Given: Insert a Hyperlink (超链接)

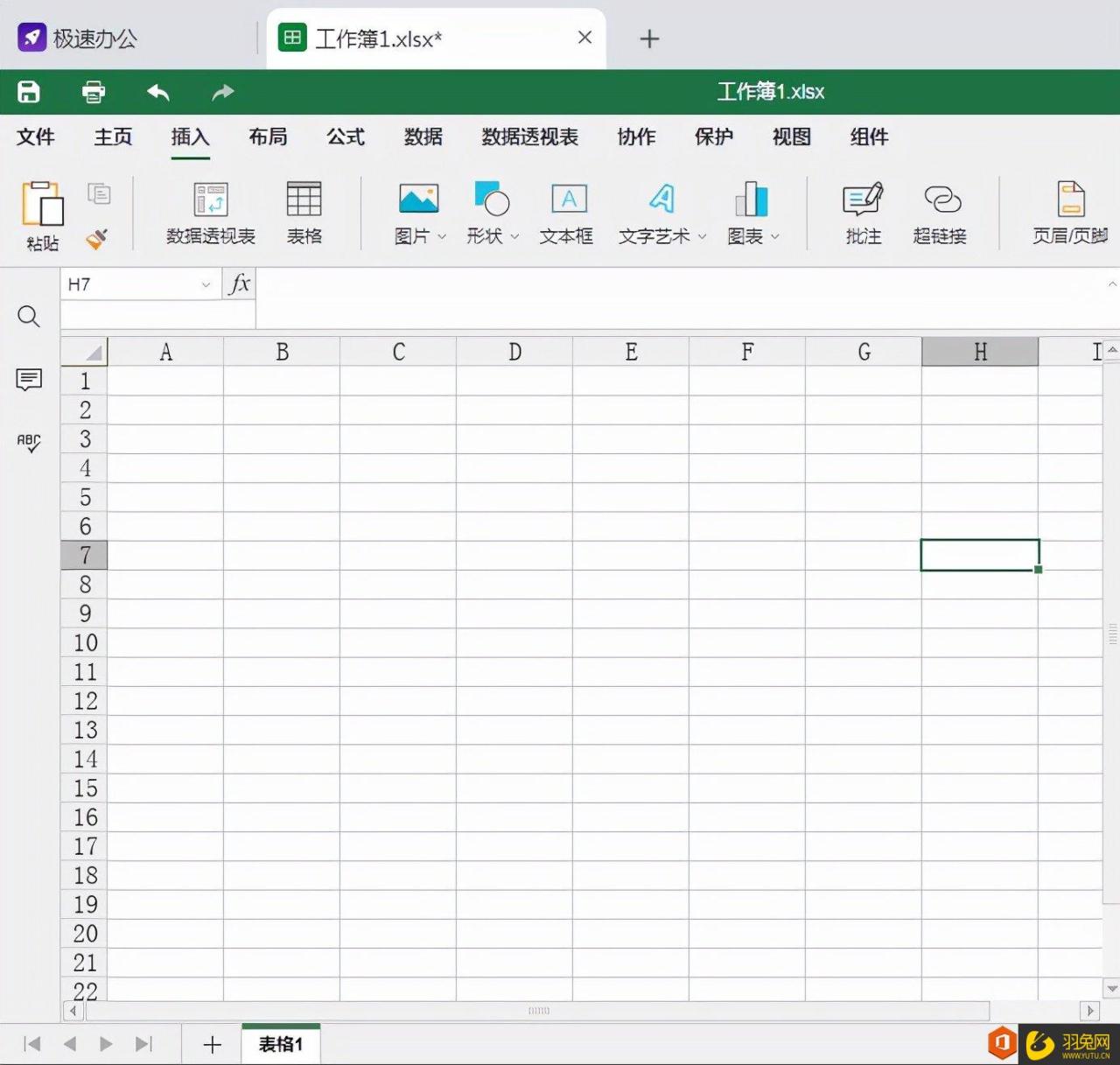Looking at the screenshot, I should pos(941,214).
